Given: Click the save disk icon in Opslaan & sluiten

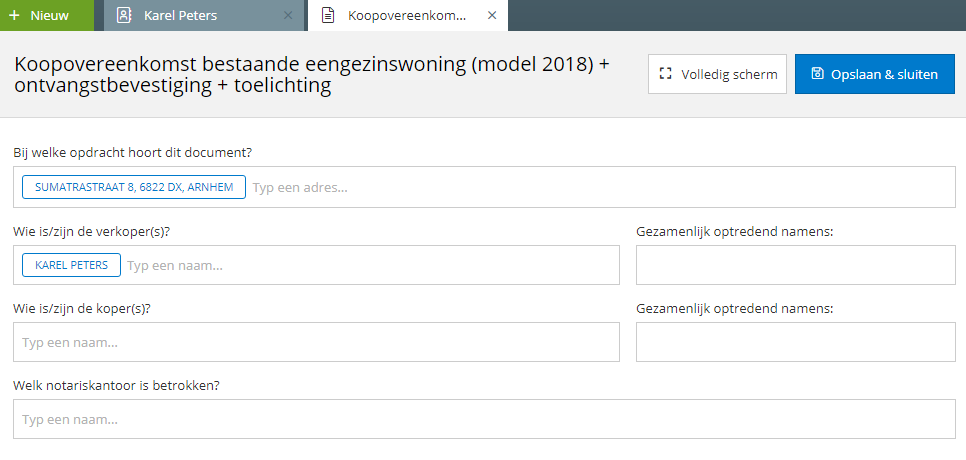Looking at the screenshot, I should pyautogui.click(x=817, y=74).
